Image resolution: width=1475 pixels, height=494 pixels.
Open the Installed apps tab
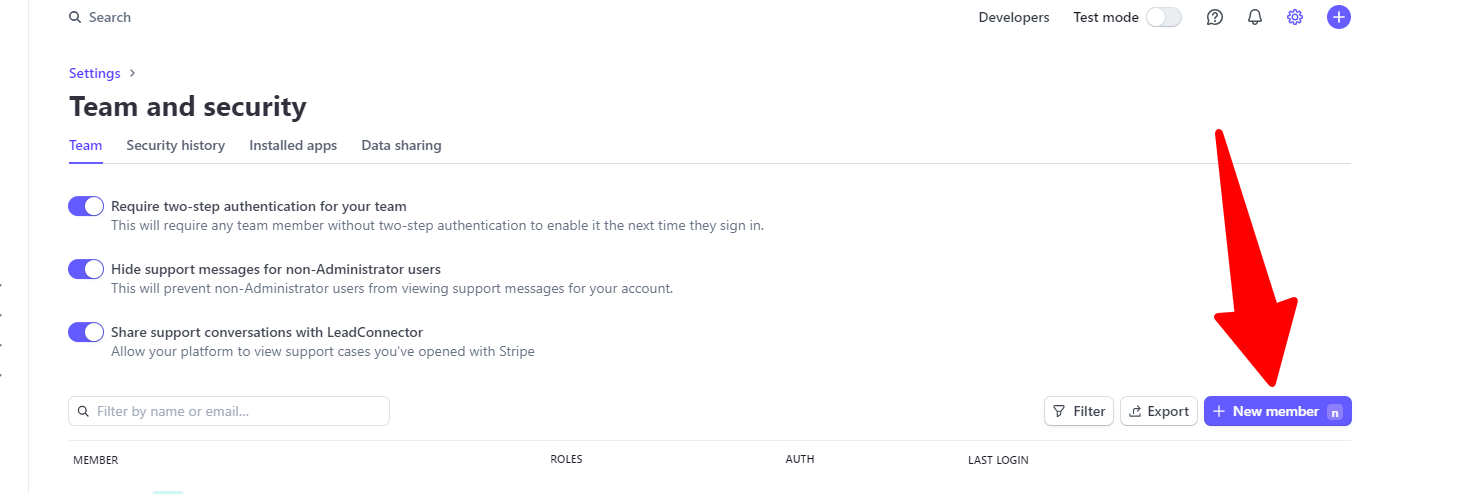point(293,145)
